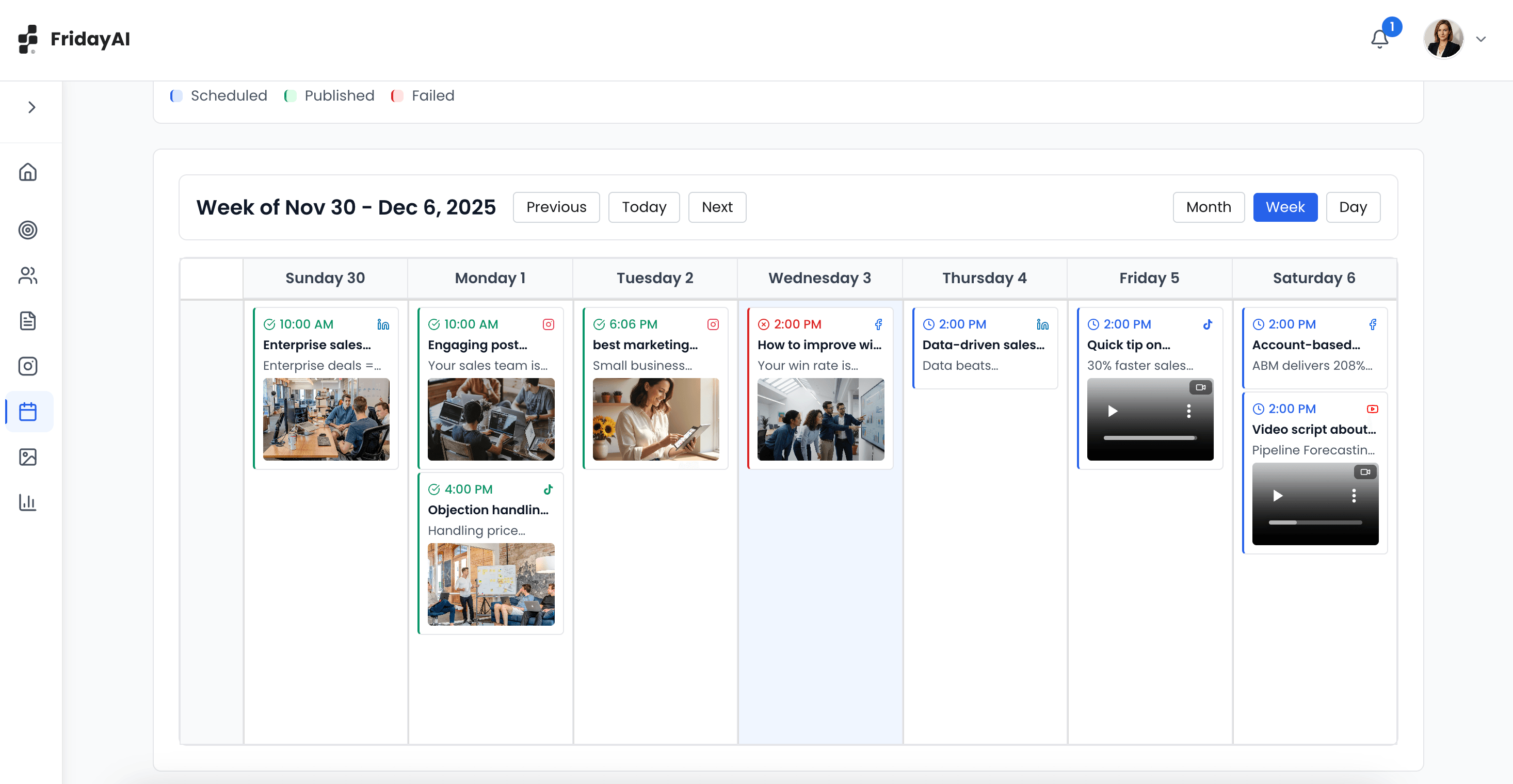Image resolution: width=1513 pixels, height=784 pixels.
Task: Click the LinkedIn icon on the Enterprise sales post
Action: click(x=383, y=323)
